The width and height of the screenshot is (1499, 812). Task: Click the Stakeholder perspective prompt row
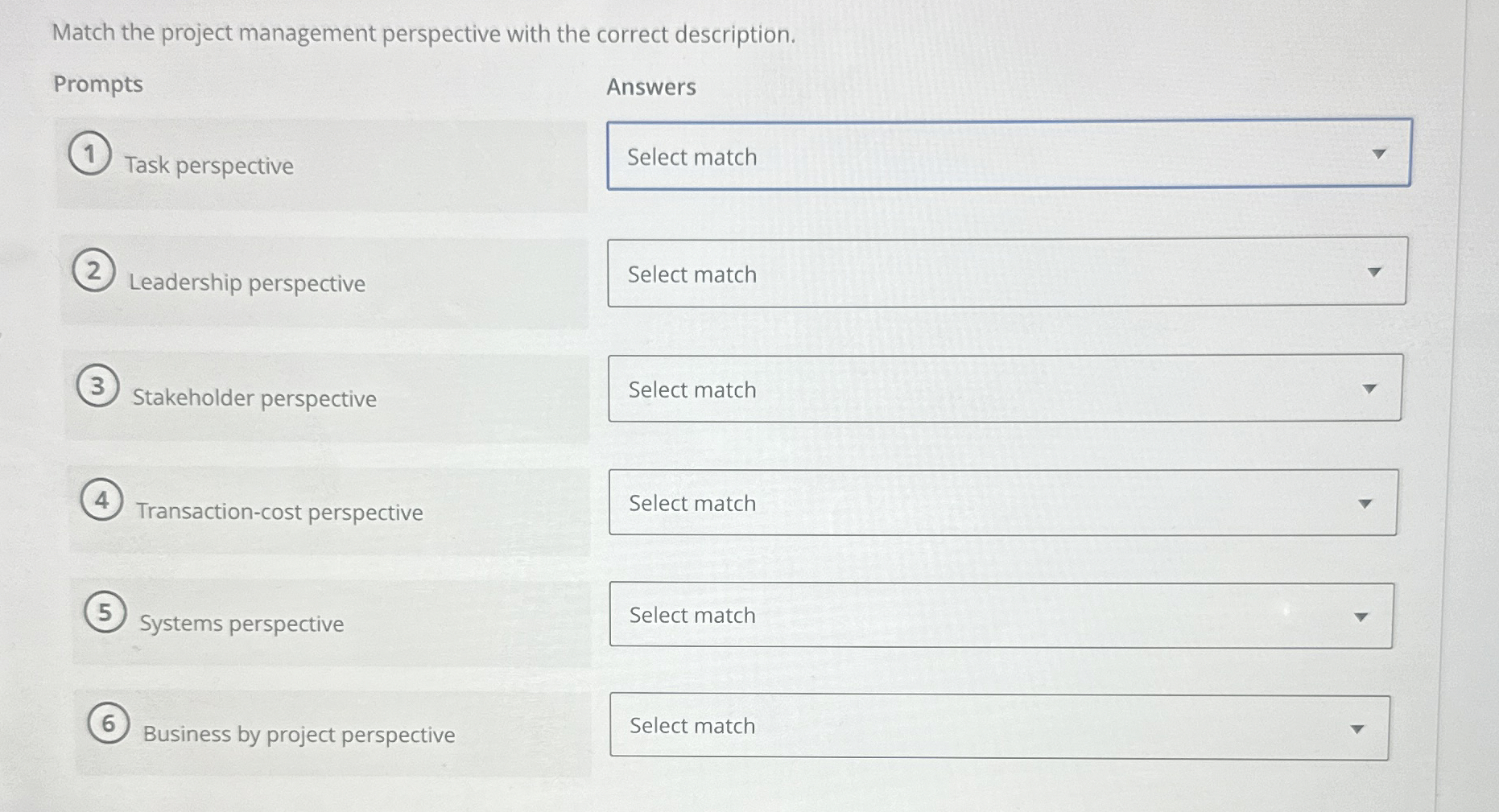click(x=254, y=398)
